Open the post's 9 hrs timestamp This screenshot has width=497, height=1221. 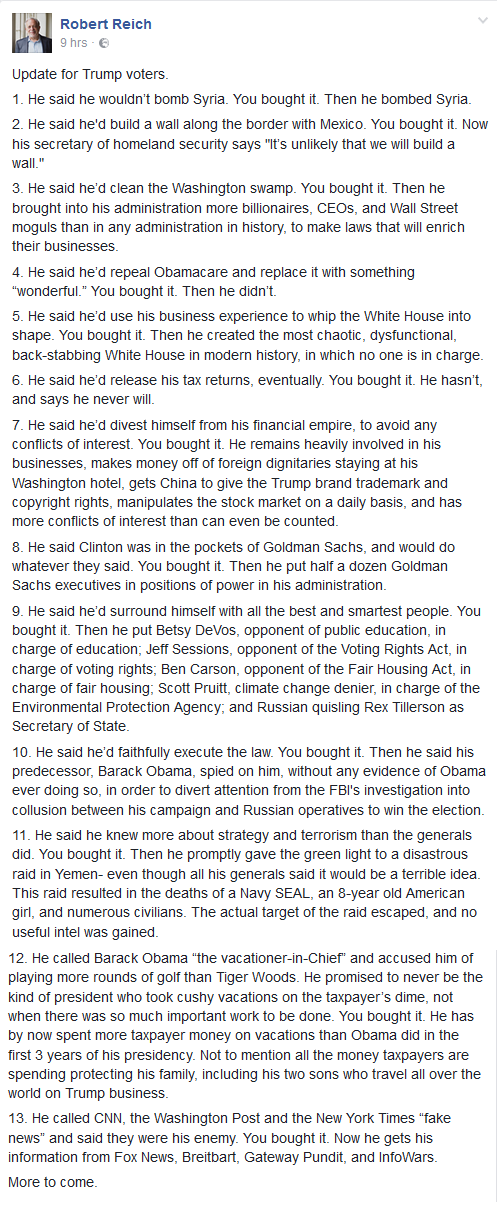74,43
